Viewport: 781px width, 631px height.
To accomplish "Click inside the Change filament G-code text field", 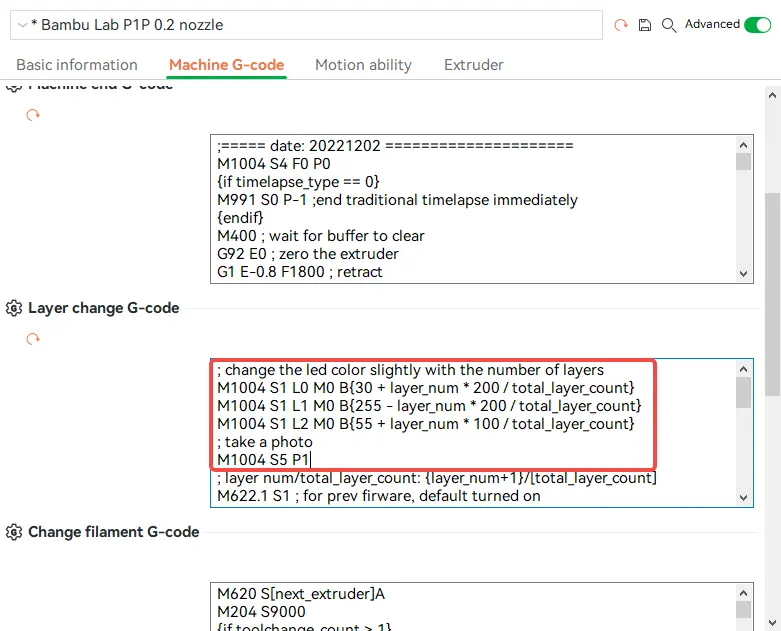I will tap(472, 607).
